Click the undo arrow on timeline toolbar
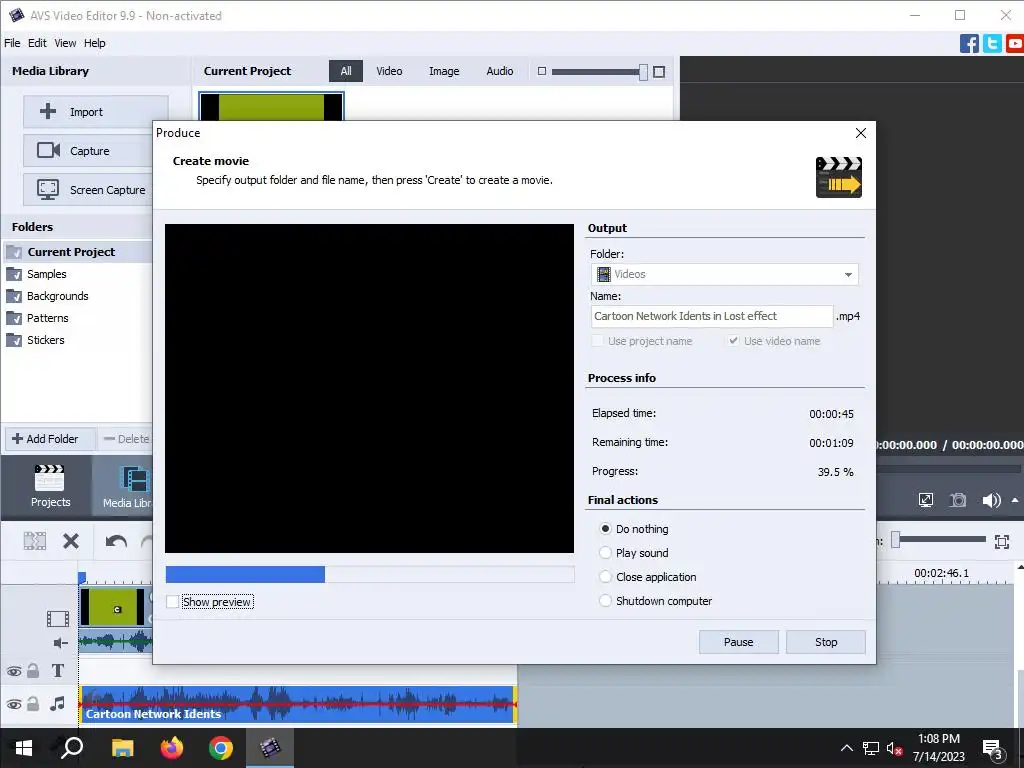The image size is (1024, 768). tap(116, 541)
